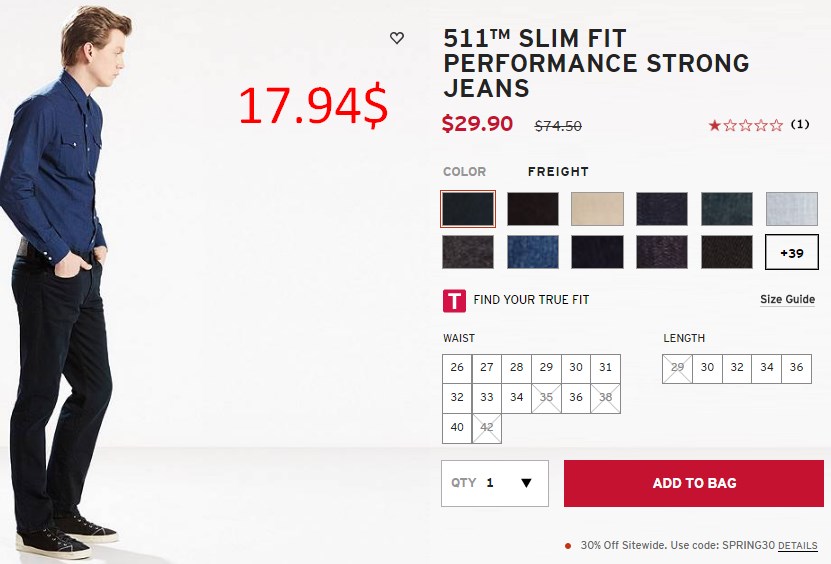The image size is (831, 564).
Task: Pick the medium blue denim swatch
Action: [533, 252]
